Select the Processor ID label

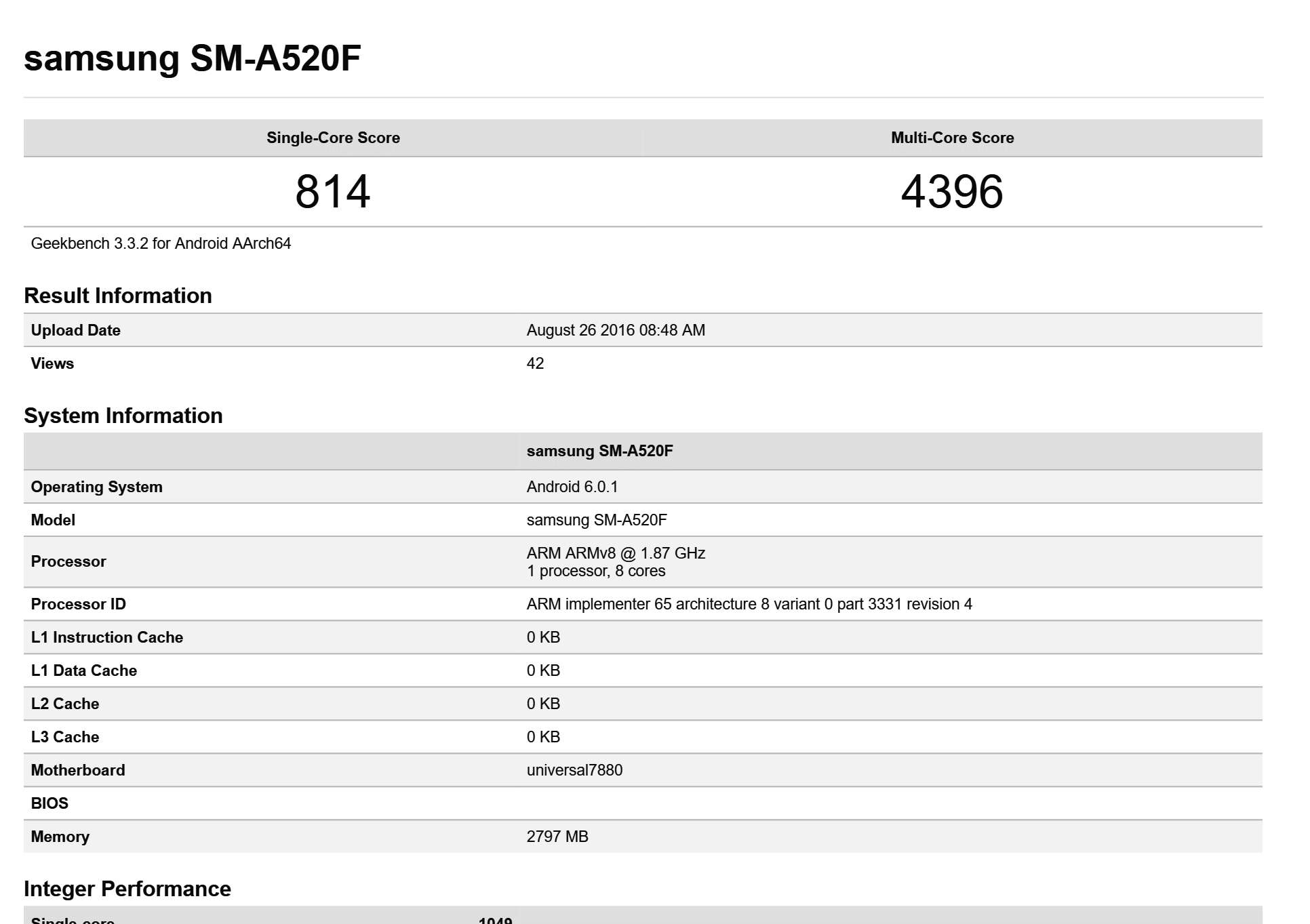(79, 604)
